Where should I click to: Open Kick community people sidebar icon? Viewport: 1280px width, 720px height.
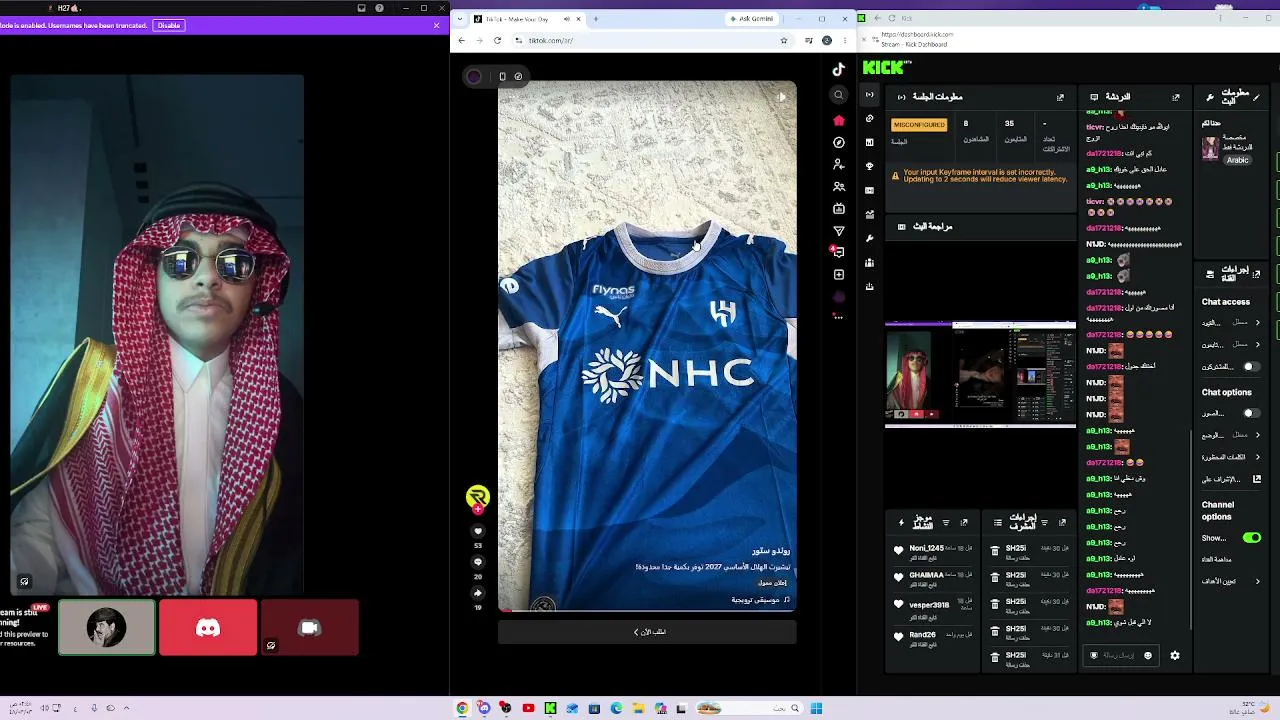tap(870, 263)
